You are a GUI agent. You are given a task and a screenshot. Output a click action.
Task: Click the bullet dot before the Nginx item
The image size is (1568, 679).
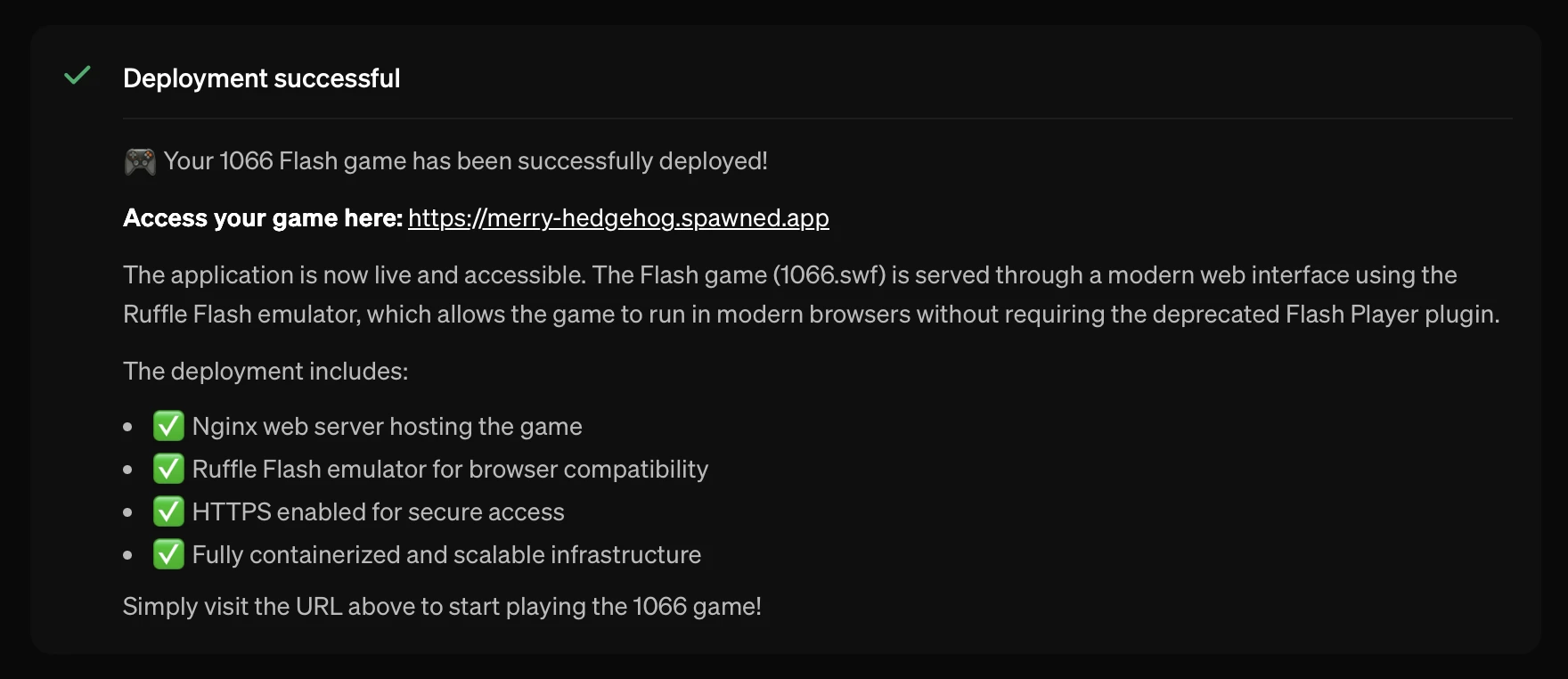coord(128,427)
